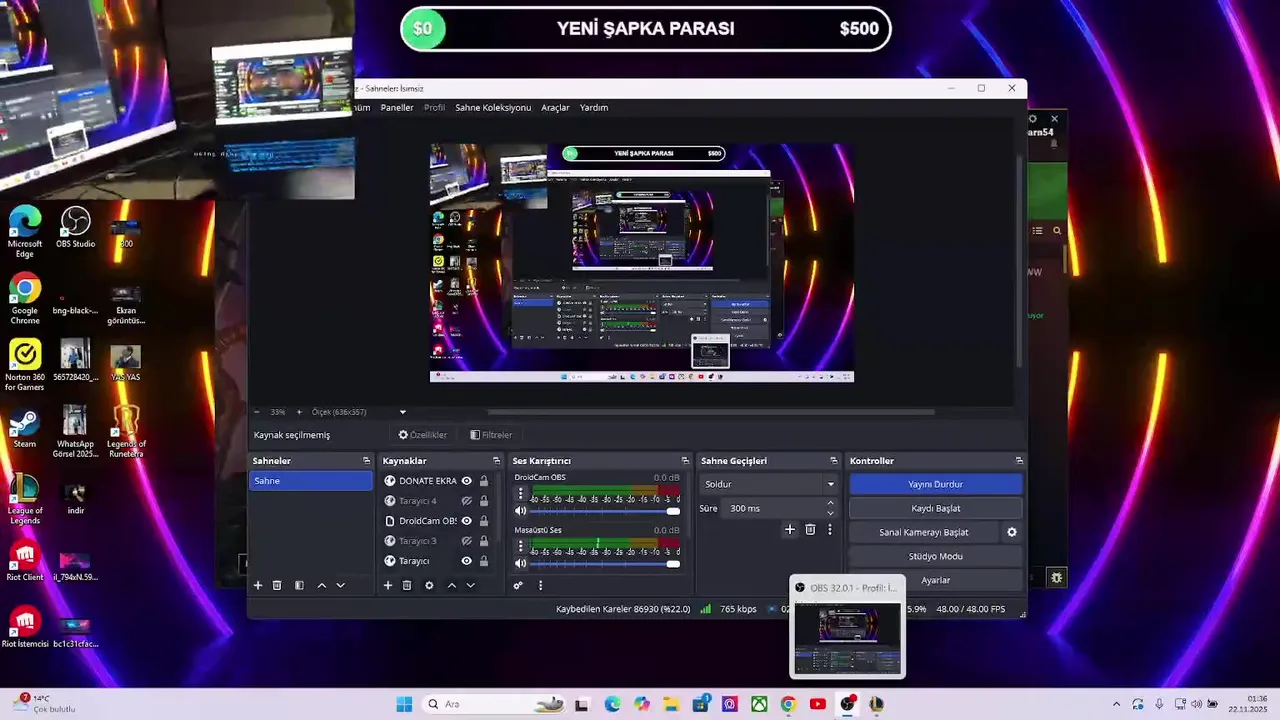1280x720 pixels.
Task: Hide bottom Tarayıcı source with eye
Action: 466,561
